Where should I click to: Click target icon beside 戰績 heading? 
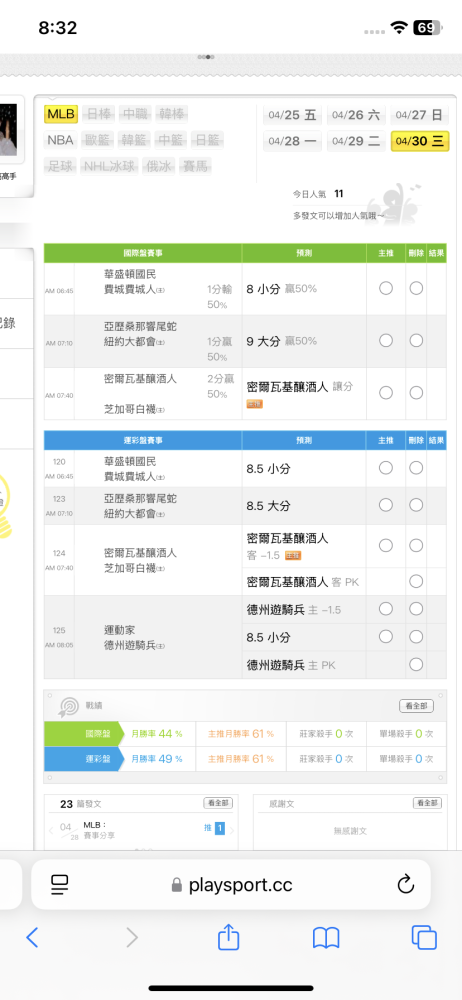coord(68,706)
